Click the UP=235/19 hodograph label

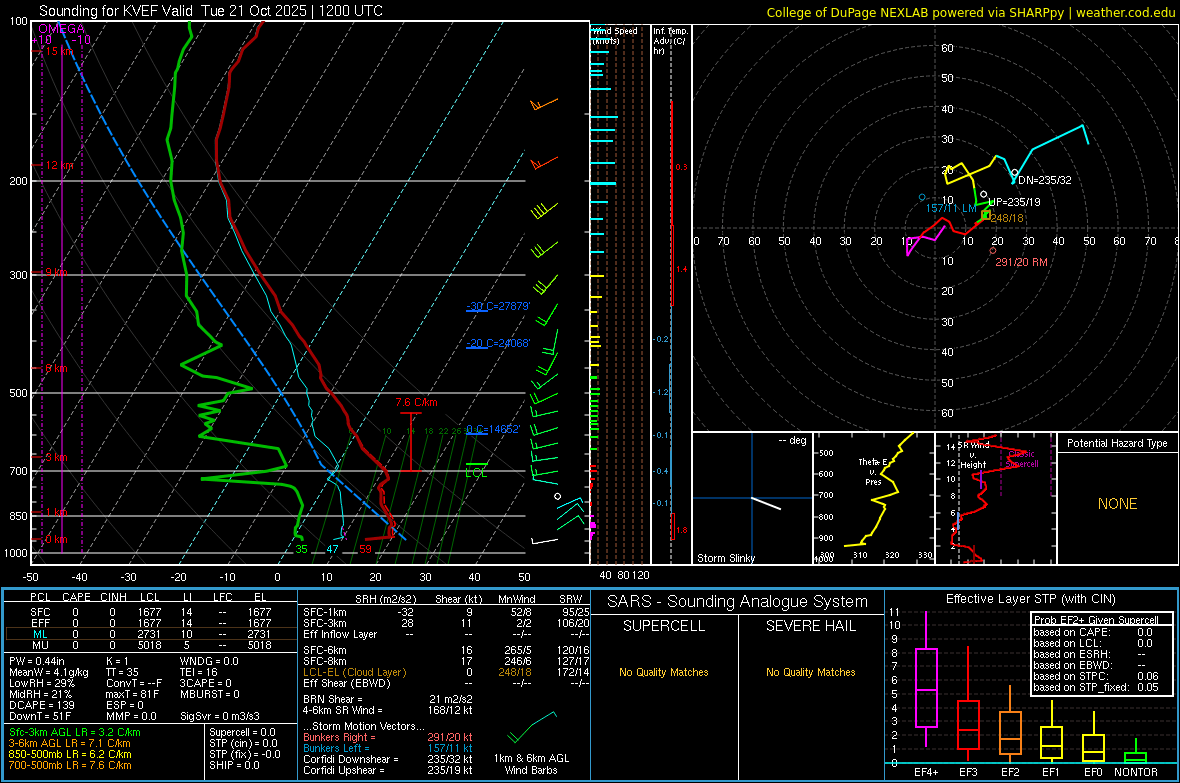coord(1014,202)
